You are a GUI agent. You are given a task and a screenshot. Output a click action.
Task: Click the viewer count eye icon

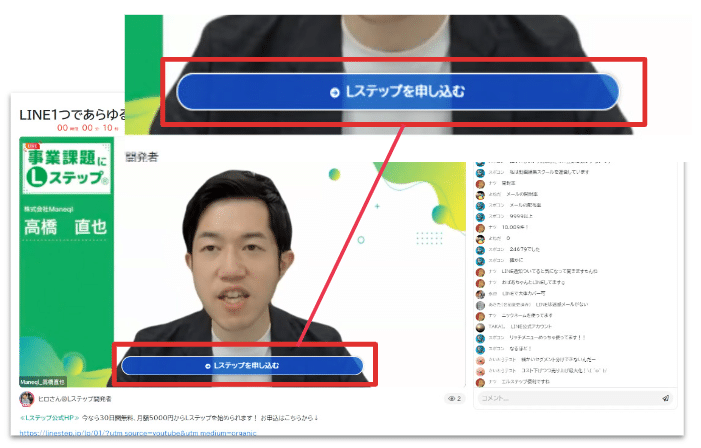[452, 398]
